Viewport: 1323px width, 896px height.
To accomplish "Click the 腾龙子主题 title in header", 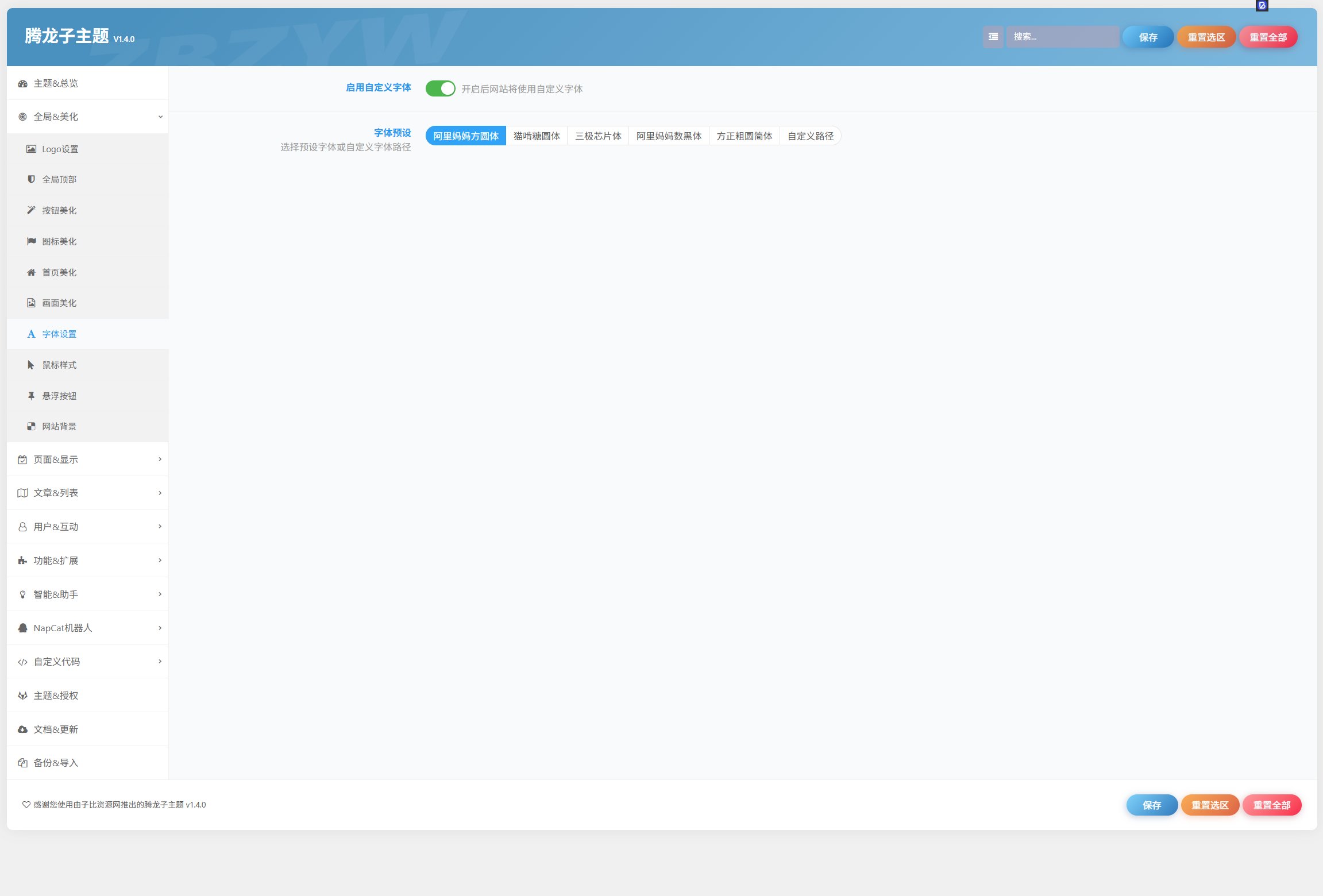I will pyautogui.click(x=67, y=36).
